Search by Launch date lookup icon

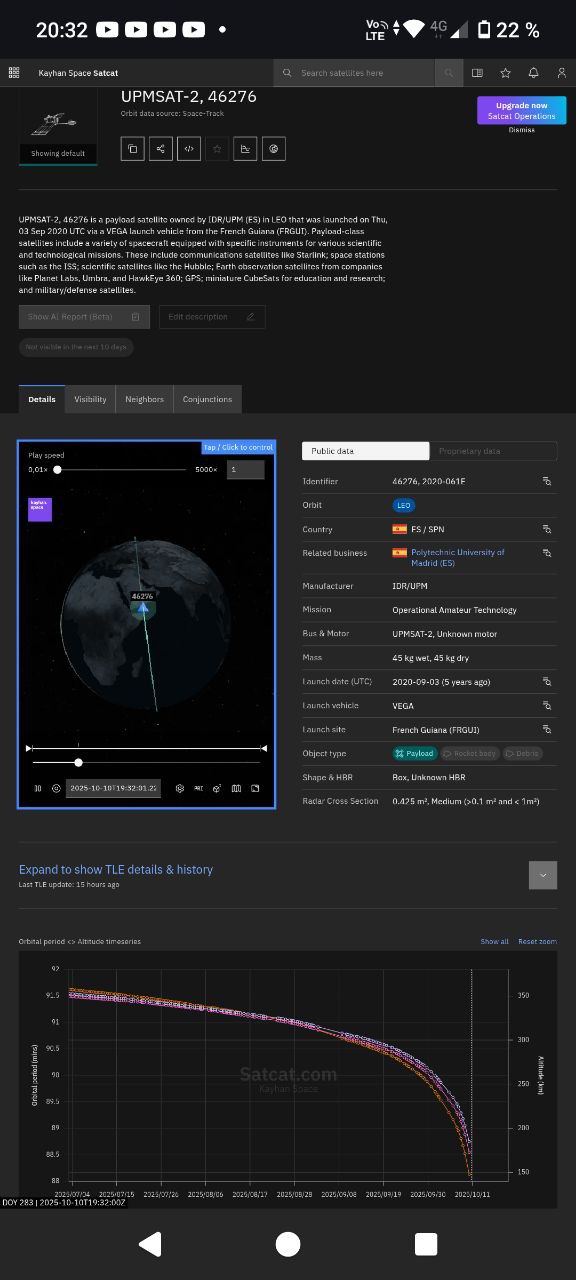tap(547, 681)
